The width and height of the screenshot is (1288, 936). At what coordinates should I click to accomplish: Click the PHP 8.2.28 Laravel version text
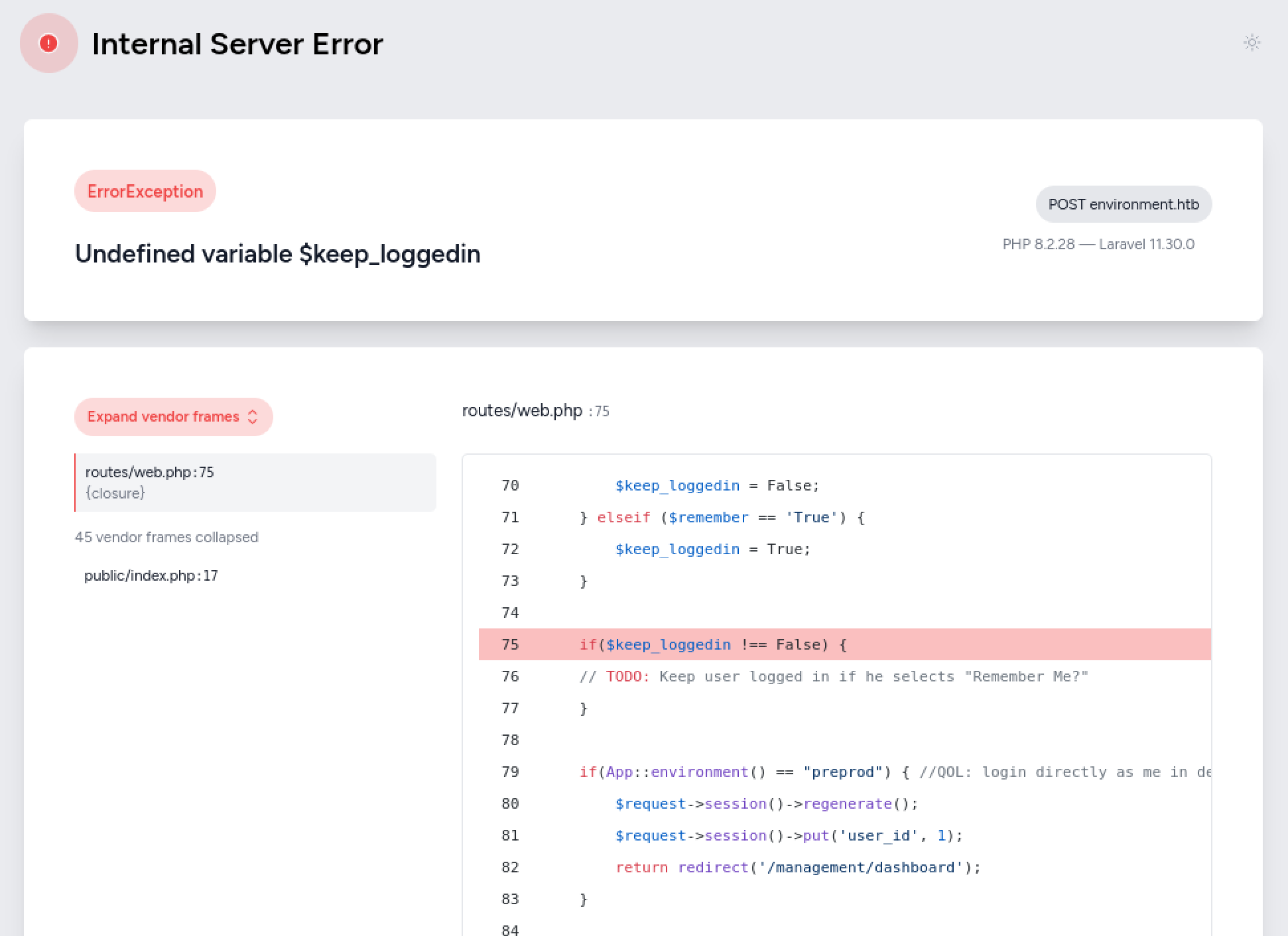(x=1098, y=245)
